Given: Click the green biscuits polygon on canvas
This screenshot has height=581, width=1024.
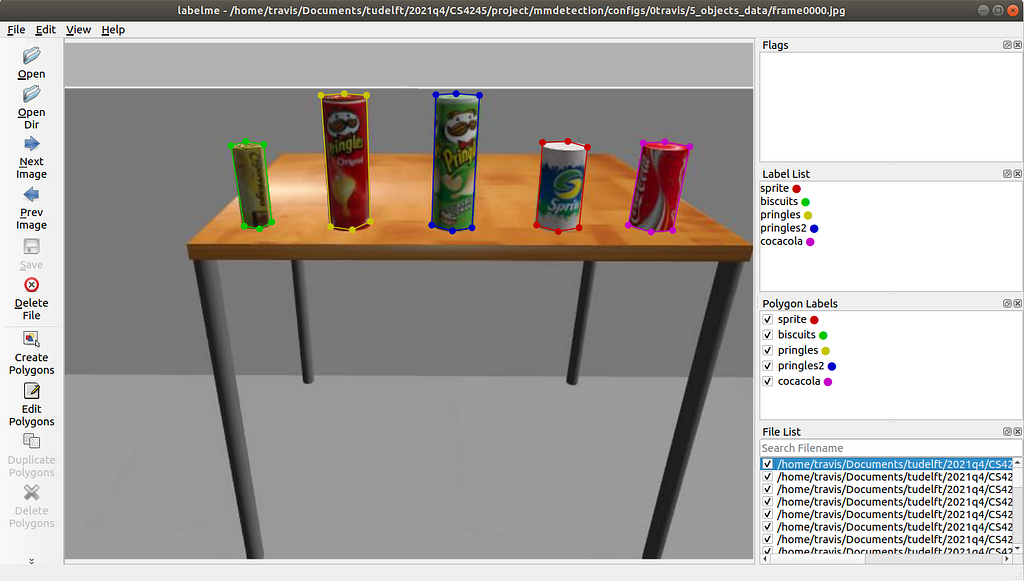Looking at the screenshot, I should pyautogui.click(x=251, y=185).
